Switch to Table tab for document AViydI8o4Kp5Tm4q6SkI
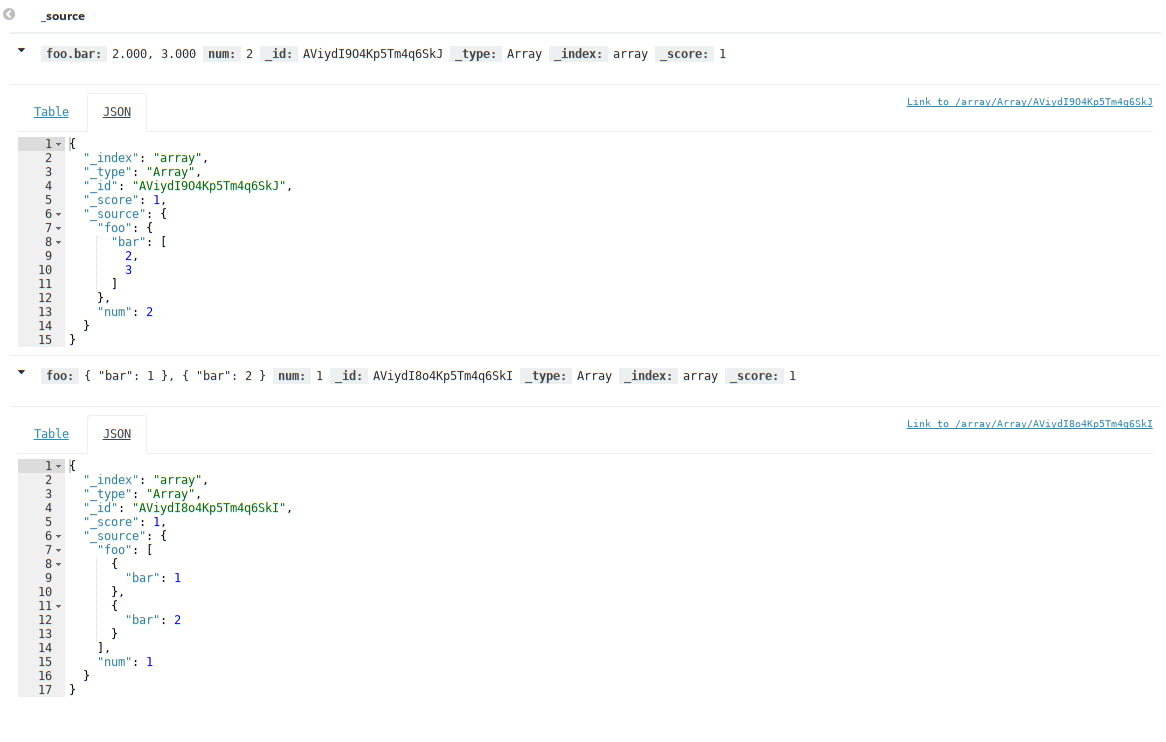This screenshot has width=1166, height=742. pyautogui.click(x=51, y=433)
